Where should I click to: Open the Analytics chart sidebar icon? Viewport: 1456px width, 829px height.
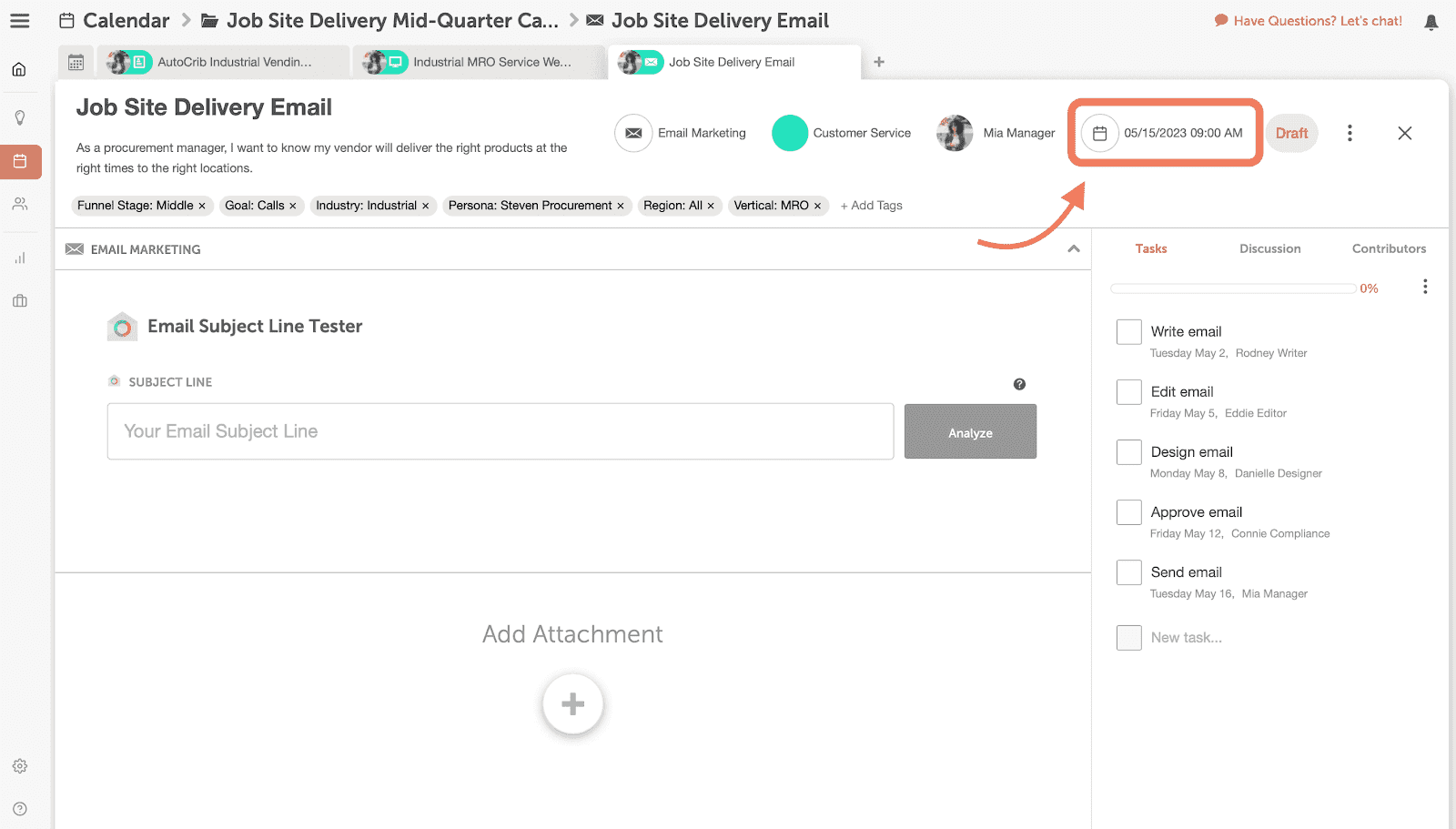(20, 258)
